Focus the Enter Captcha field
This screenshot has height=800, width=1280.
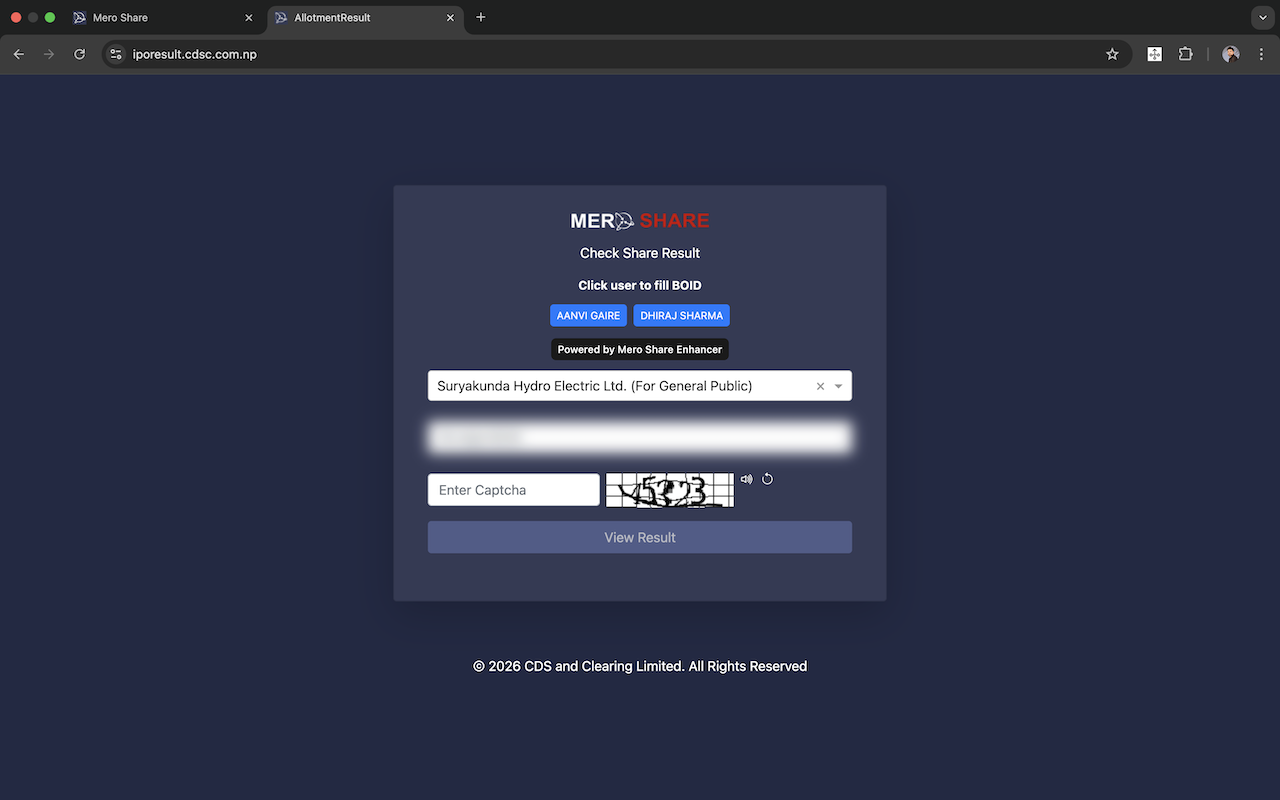pyautogui.click(x=514, y=490)
